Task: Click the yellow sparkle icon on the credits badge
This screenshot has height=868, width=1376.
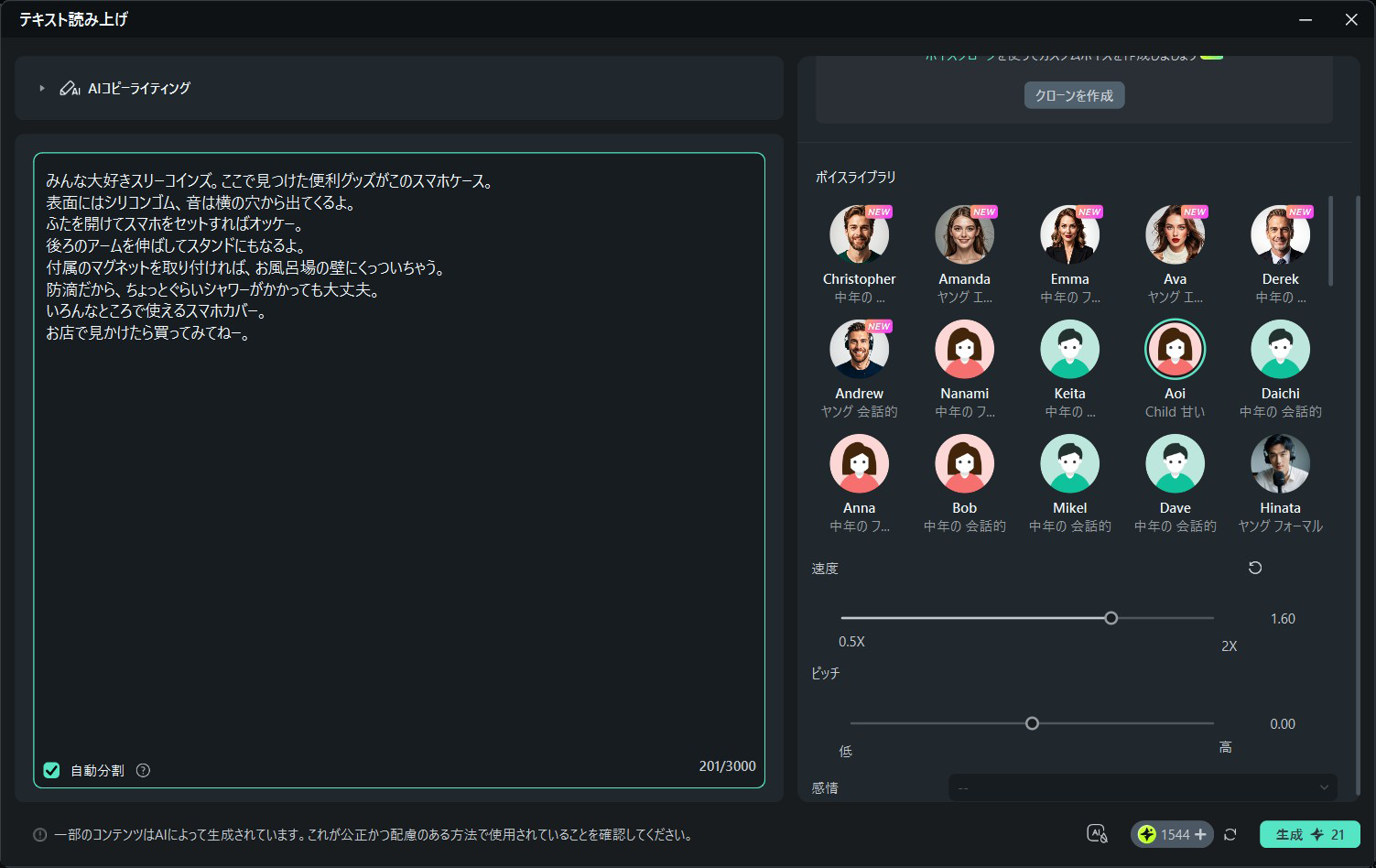Action: [1148, 834]
